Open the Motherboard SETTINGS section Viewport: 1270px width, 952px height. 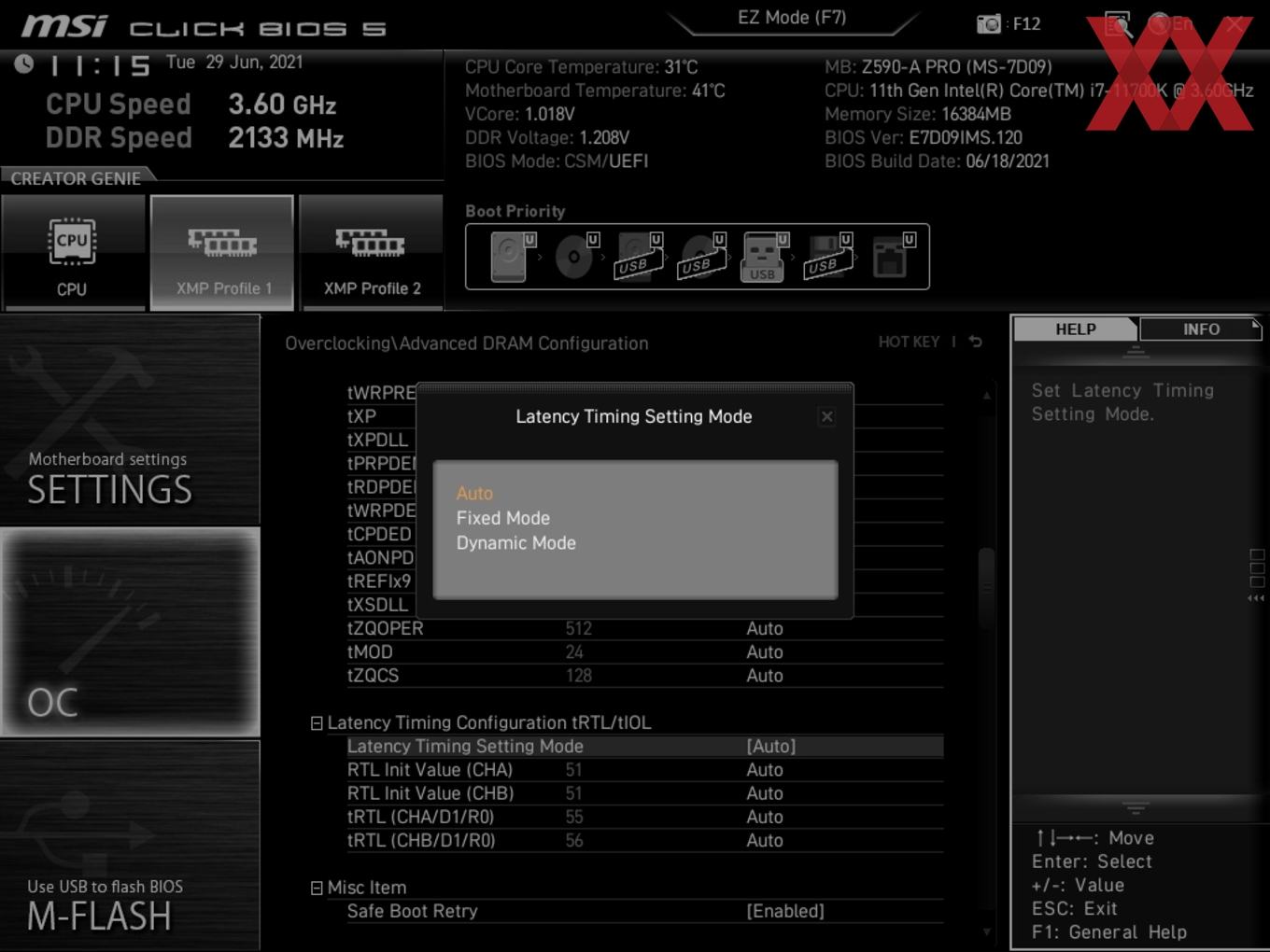pos(130,420)
